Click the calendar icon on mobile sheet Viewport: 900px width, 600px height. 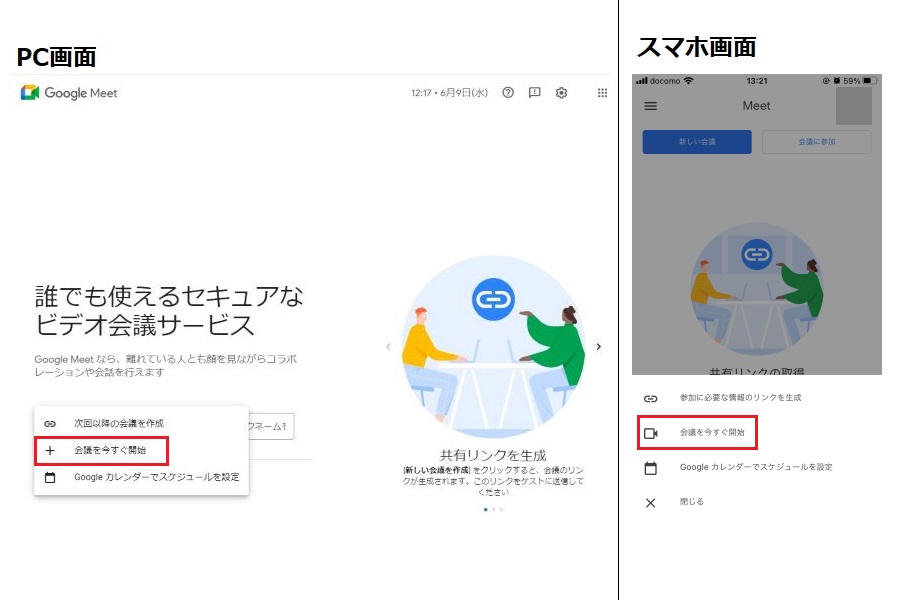pos(650,468)
